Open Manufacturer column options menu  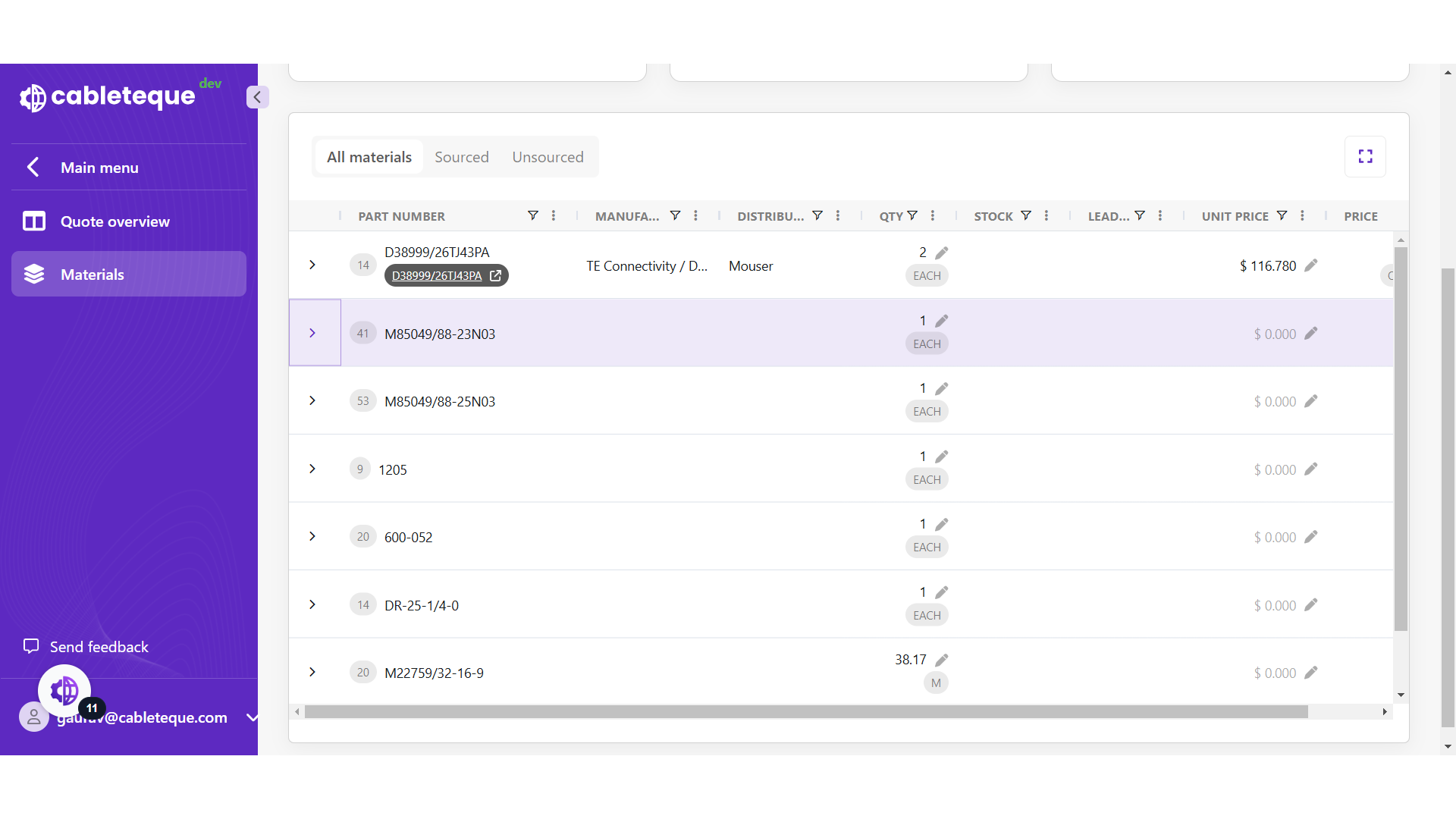pyautogui.click(x=695, y=216)
